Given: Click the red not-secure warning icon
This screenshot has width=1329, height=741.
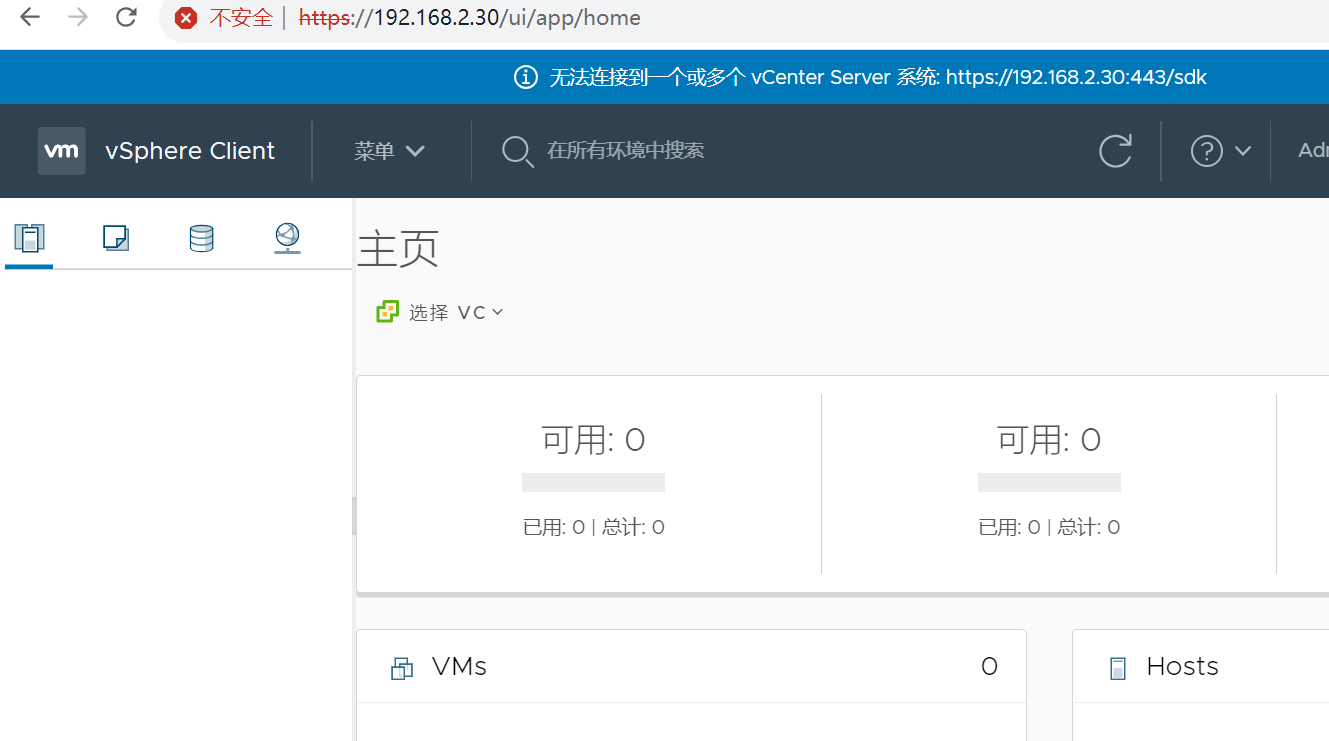Looking at the screenshot, I should click(186, 18).
